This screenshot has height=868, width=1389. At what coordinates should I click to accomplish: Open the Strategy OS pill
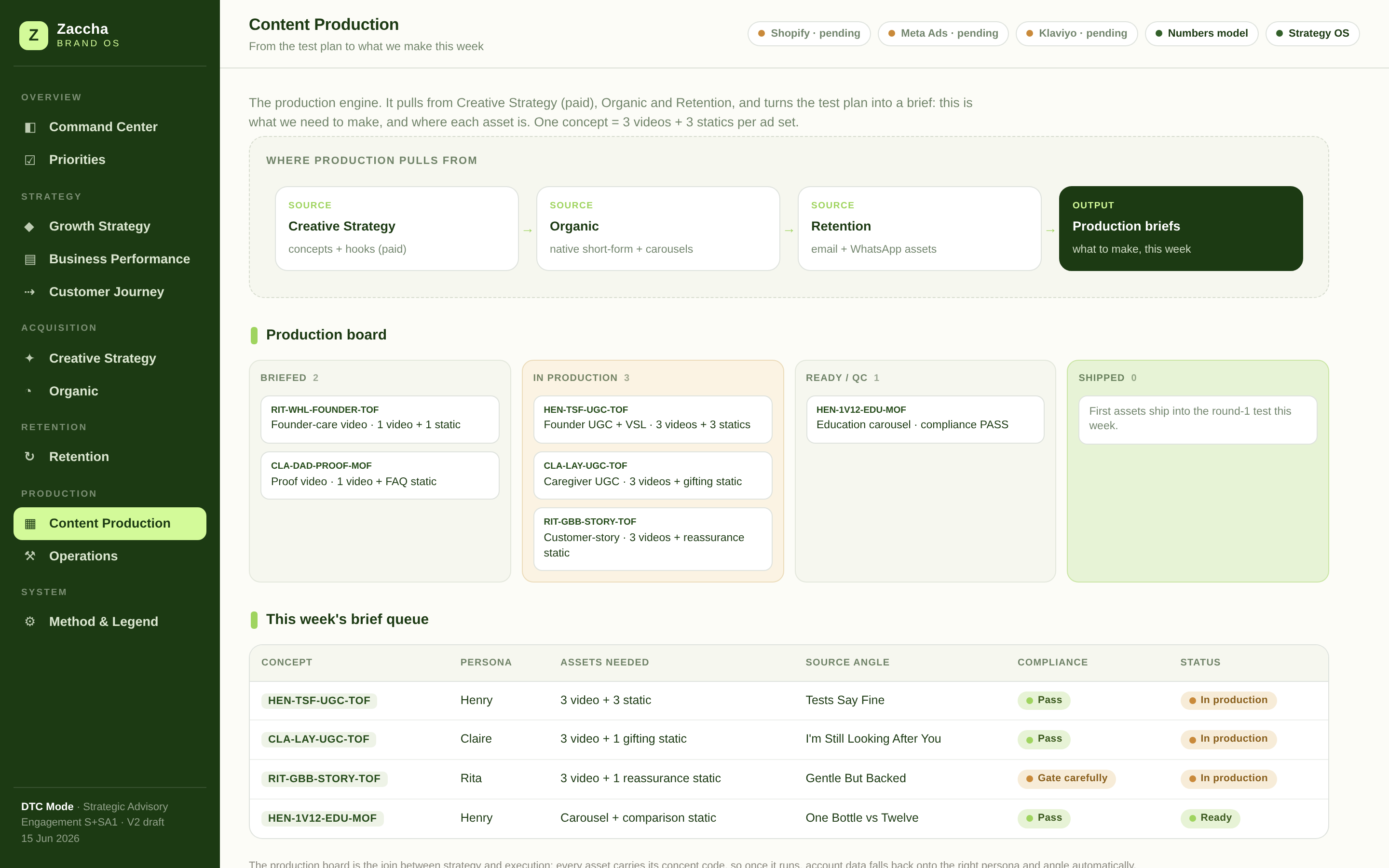[1312, 33]
